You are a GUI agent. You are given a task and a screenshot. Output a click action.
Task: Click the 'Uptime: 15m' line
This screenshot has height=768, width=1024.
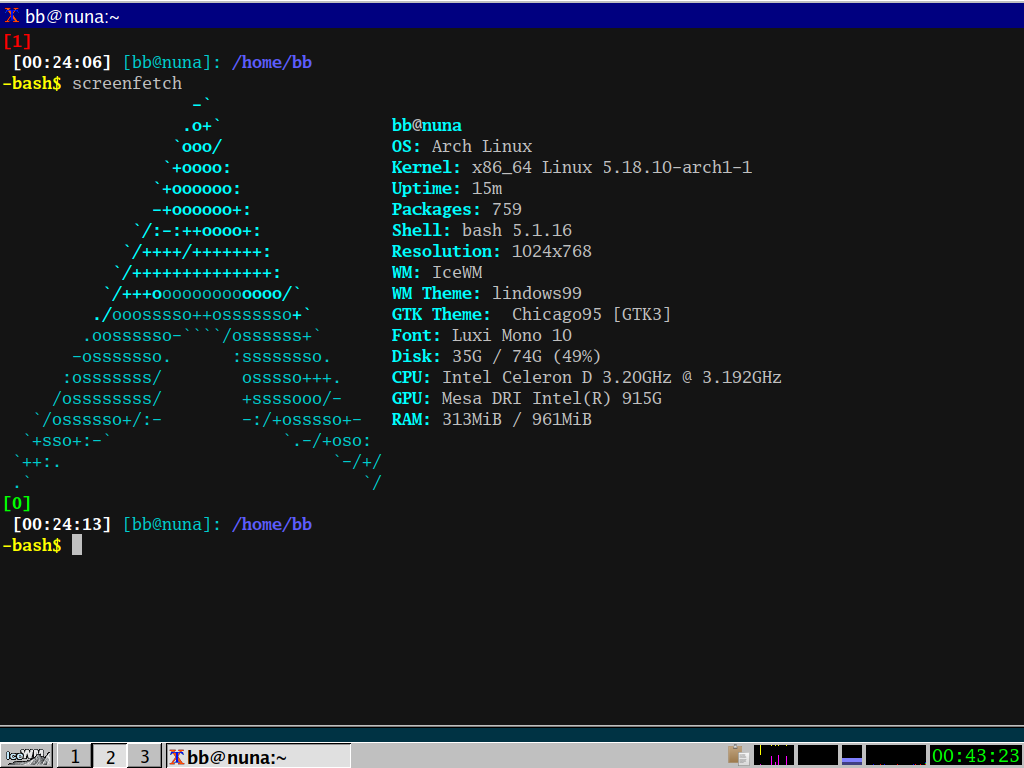(x=447, y=188)
